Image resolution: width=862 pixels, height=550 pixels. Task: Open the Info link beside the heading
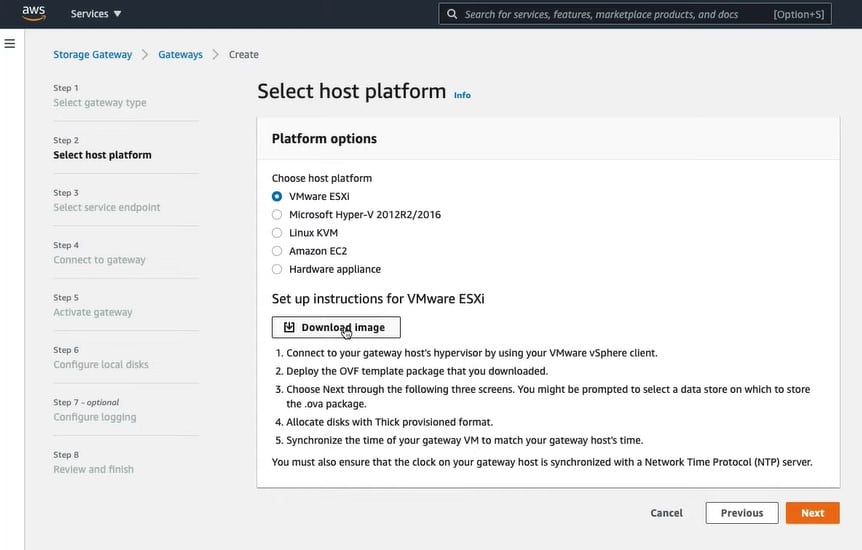coord(462,95)
